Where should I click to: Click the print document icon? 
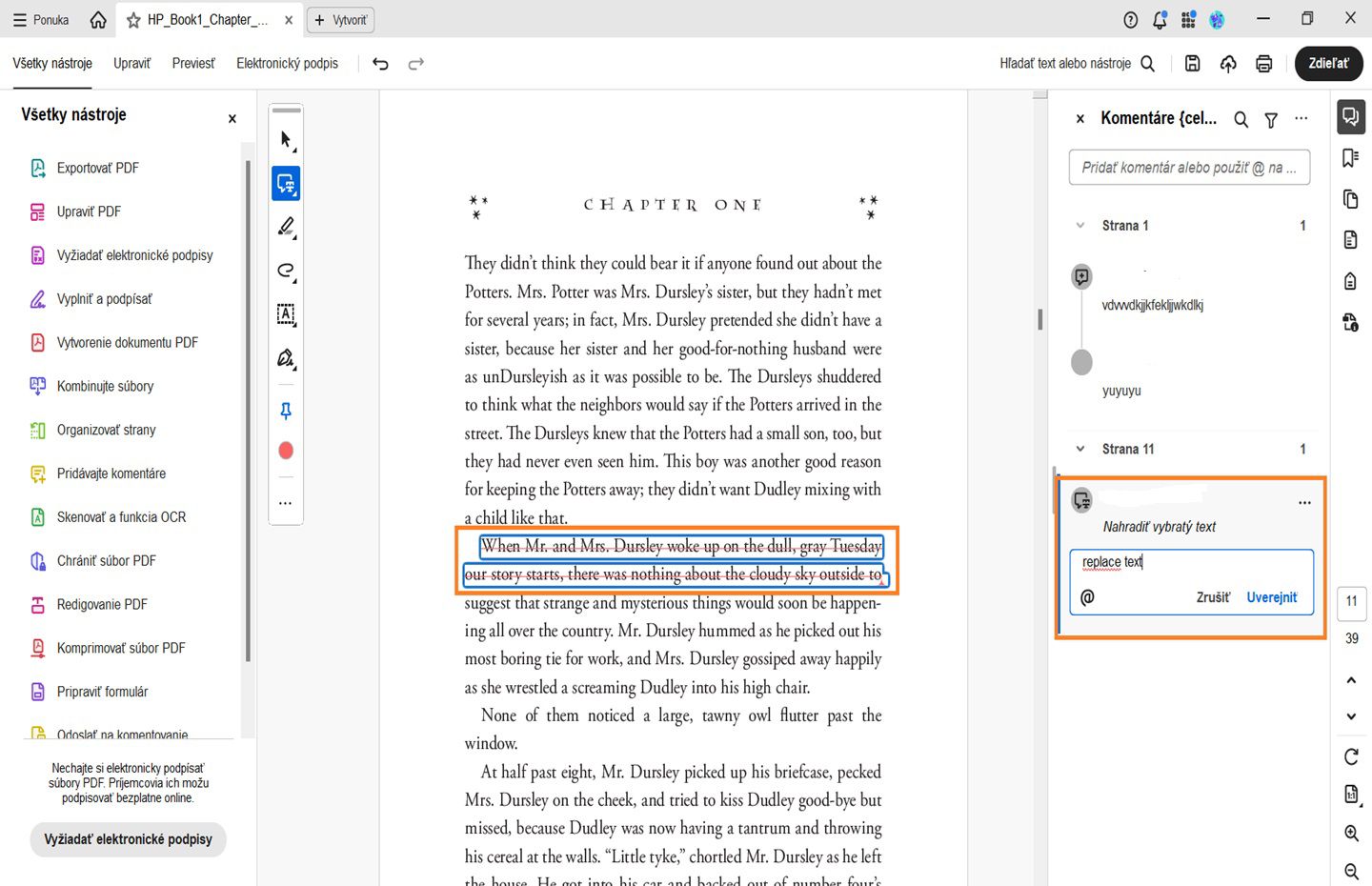click(x=1263, y=63)
